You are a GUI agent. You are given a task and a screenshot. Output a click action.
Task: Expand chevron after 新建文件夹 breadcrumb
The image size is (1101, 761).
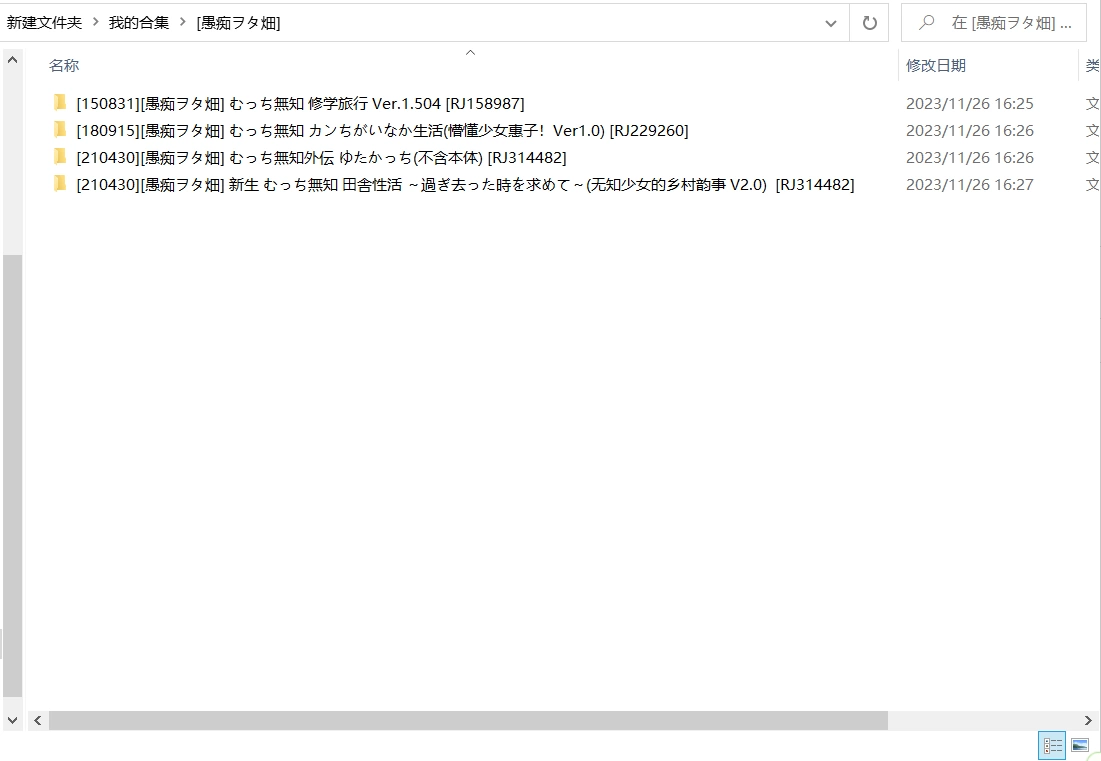95,22
